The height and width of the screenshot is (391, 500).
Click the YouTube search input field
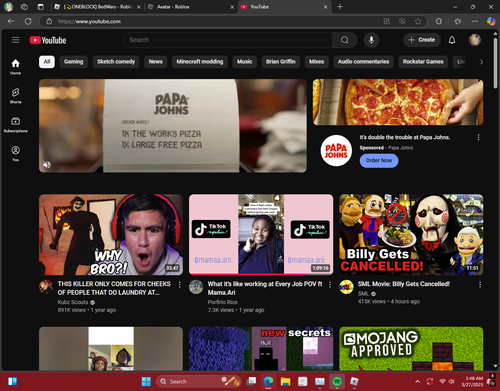228,40
